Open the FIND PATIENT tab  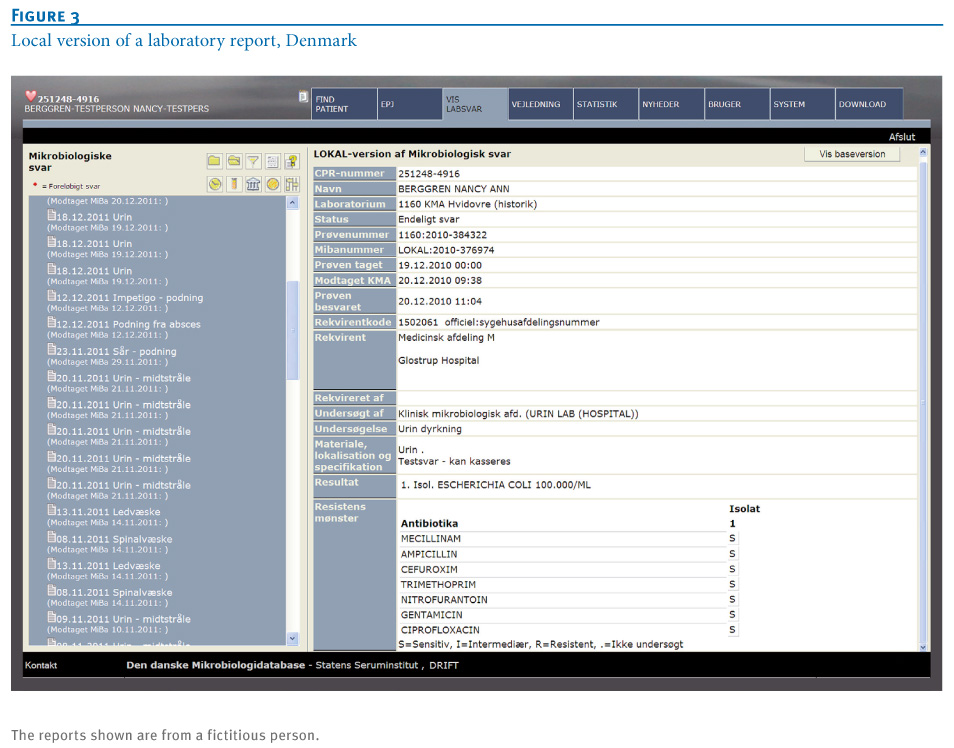(344, 104)
